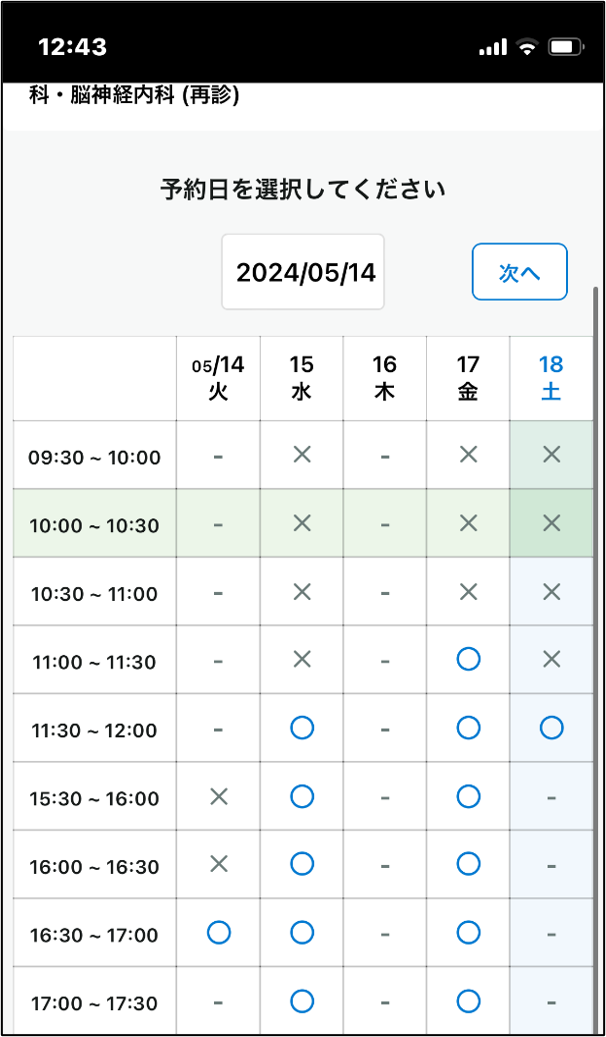Click the 10:00 ~ 10:30 highlighted row label
This screenshot has width=606, height=1037.
(x=95, y=524)
